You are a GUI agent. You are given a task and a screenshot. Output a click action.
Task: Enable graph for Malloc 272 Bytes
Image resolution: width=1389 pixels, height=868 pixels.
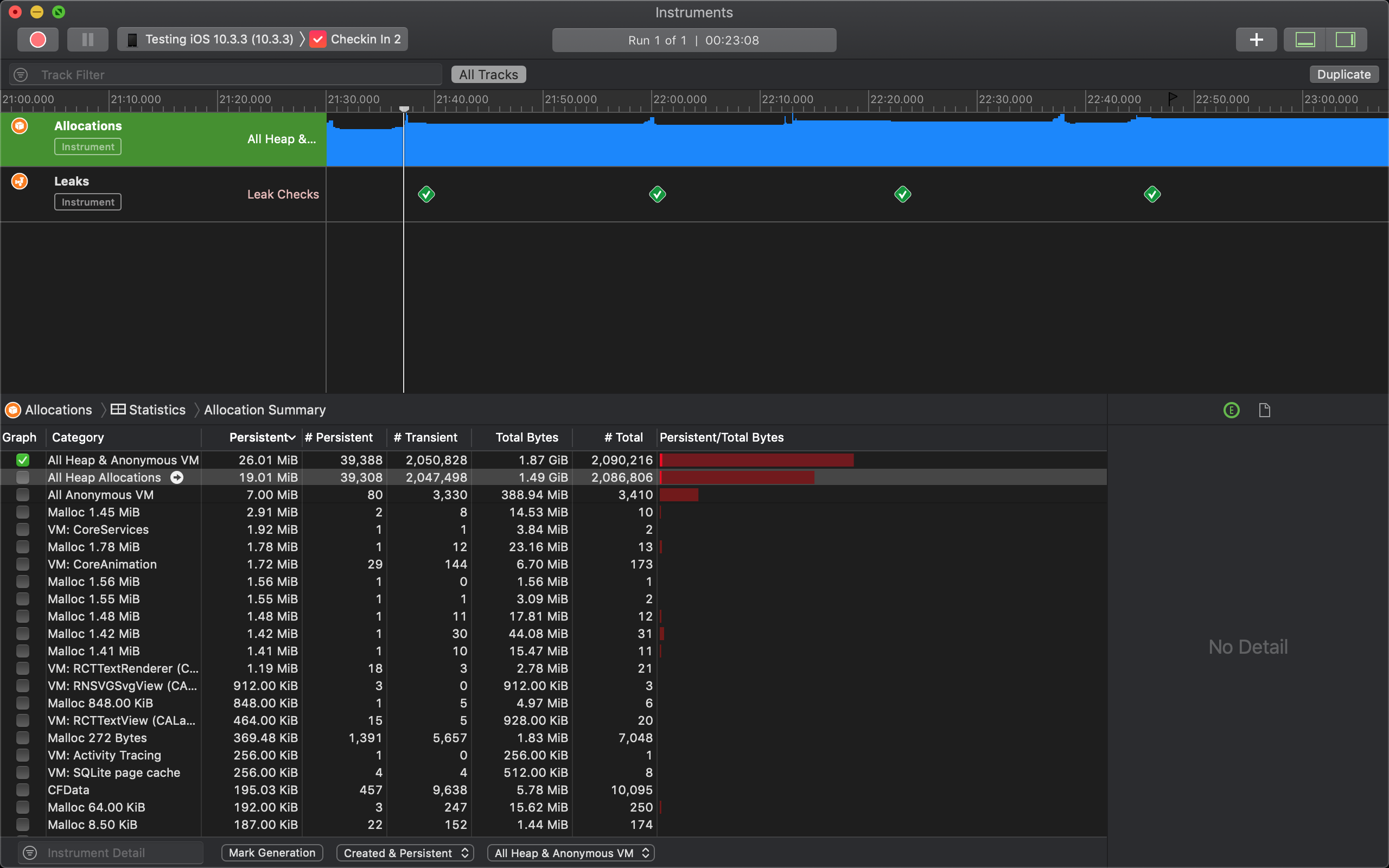(23, 738)
